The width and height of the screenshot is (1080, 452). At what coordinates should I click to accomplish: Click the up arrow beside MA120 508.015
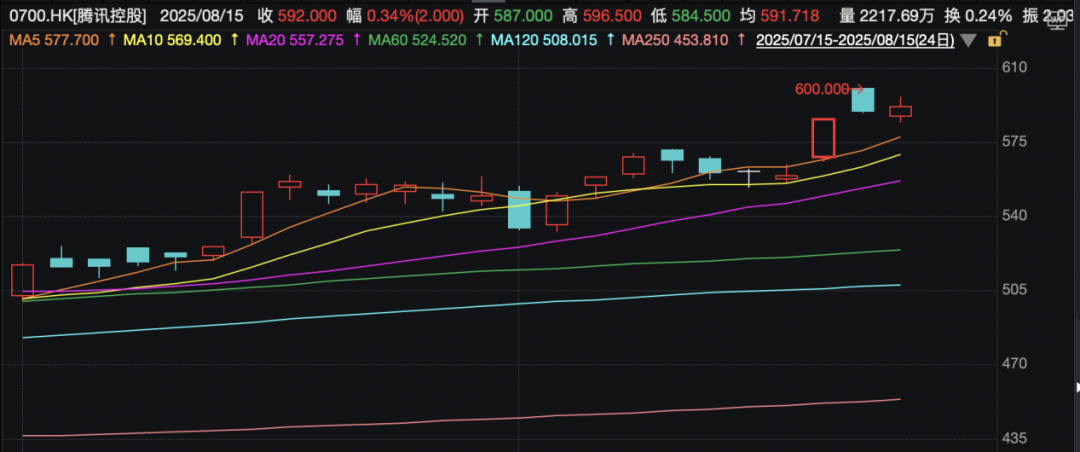[x=612, y=41]
